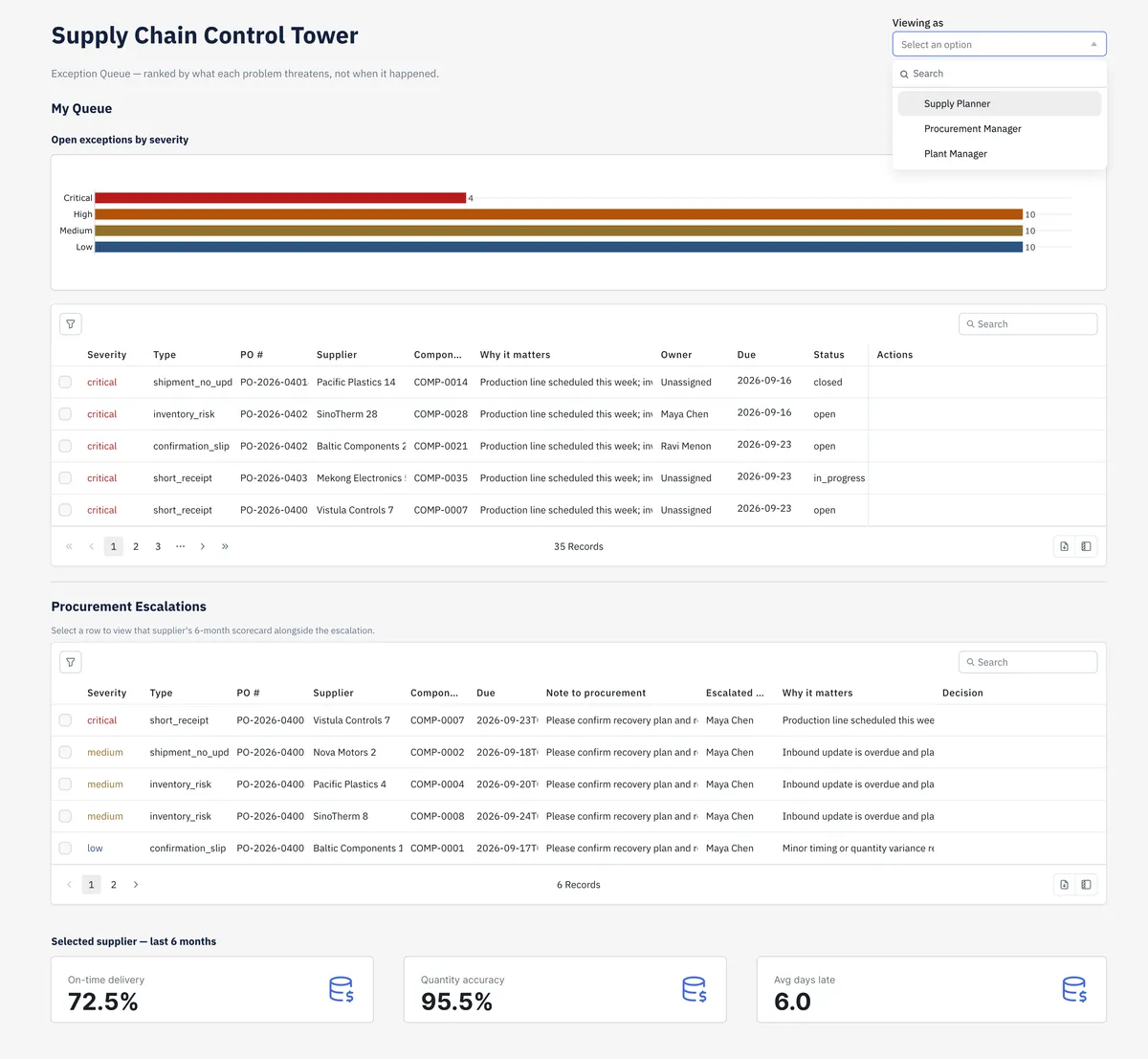Click PO-2026-0403 cell
The height and width of the screenshot is (1059, 1148).
click(274, 478)
